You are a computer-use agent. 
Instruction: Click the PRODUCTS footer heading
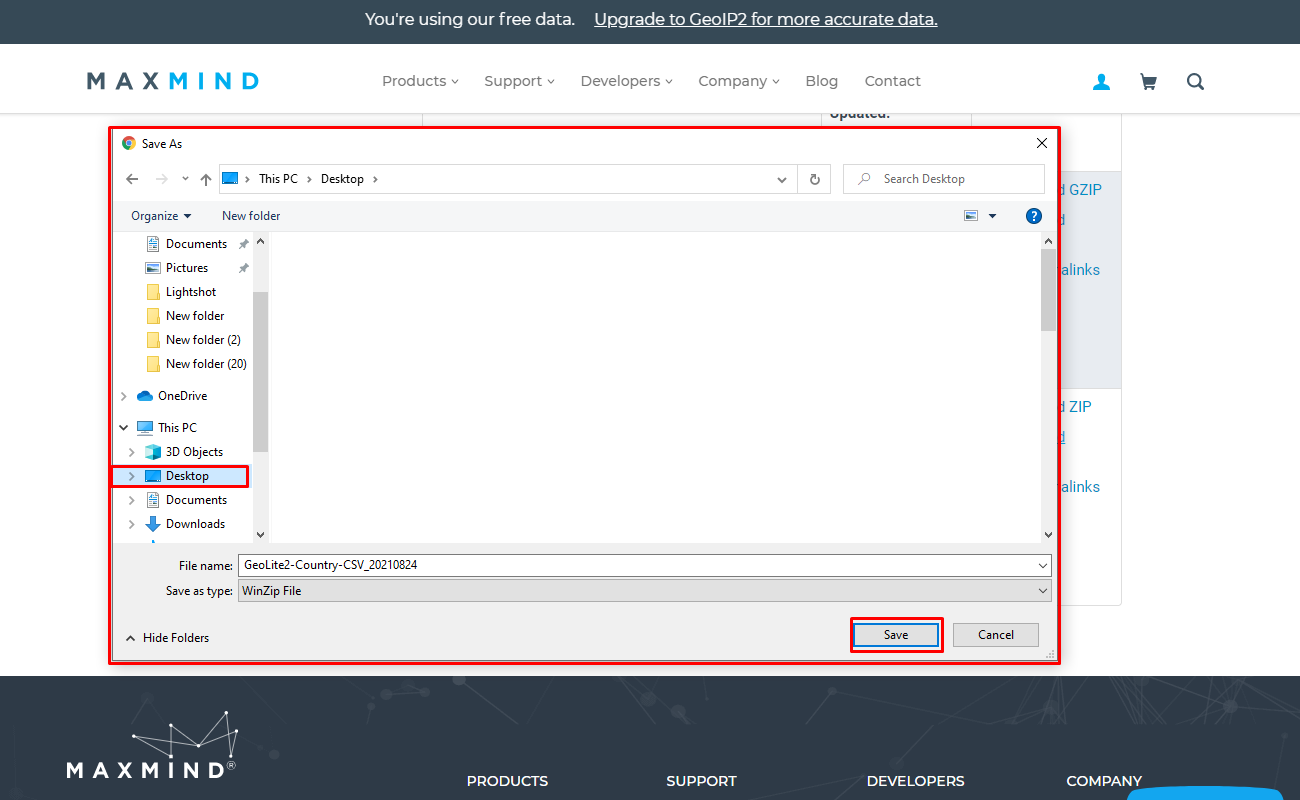click(x=507, y=781)
